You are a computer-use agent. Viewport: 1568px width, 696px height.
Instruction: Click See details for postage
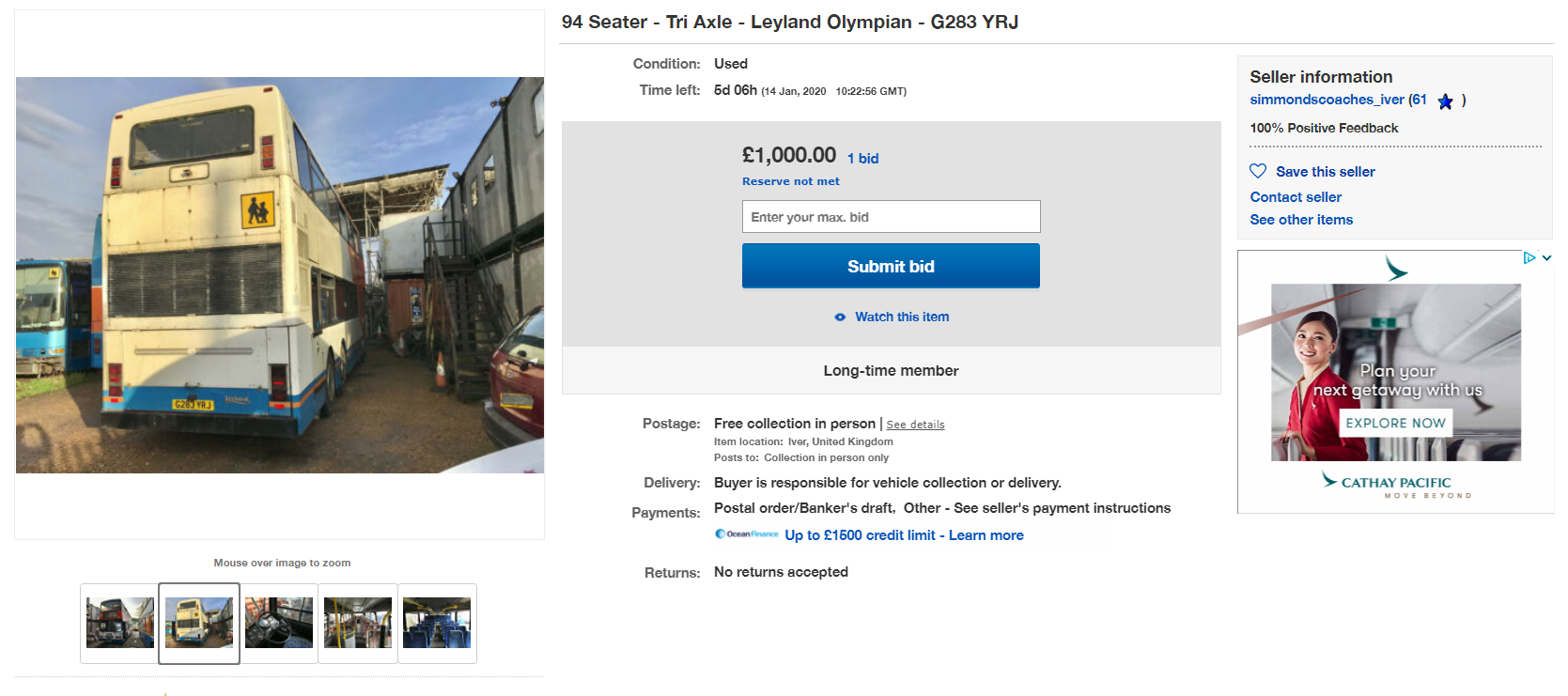(x=915, y=425)
